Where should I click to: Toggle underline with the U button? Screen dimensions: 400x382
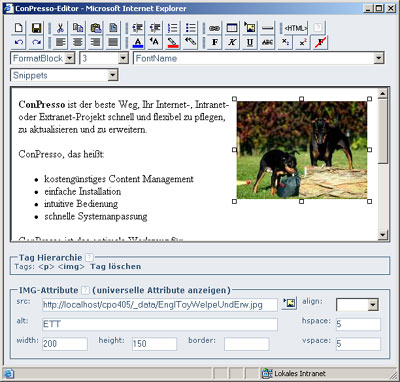pyautogui.click(x=250, y=42)
